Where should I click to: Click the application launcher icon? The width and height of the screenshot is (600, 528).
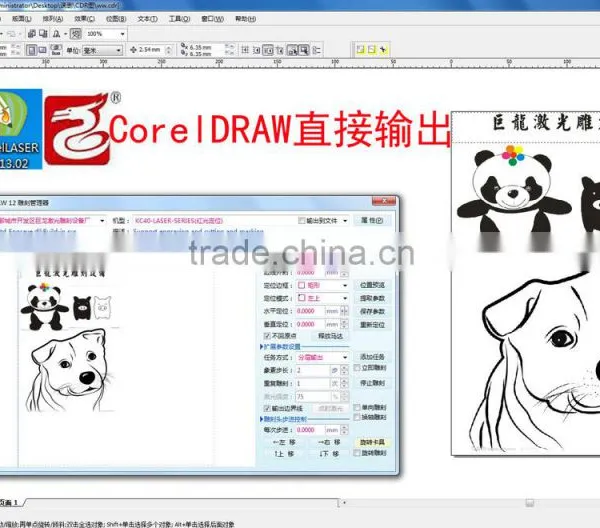coord(57,34)
